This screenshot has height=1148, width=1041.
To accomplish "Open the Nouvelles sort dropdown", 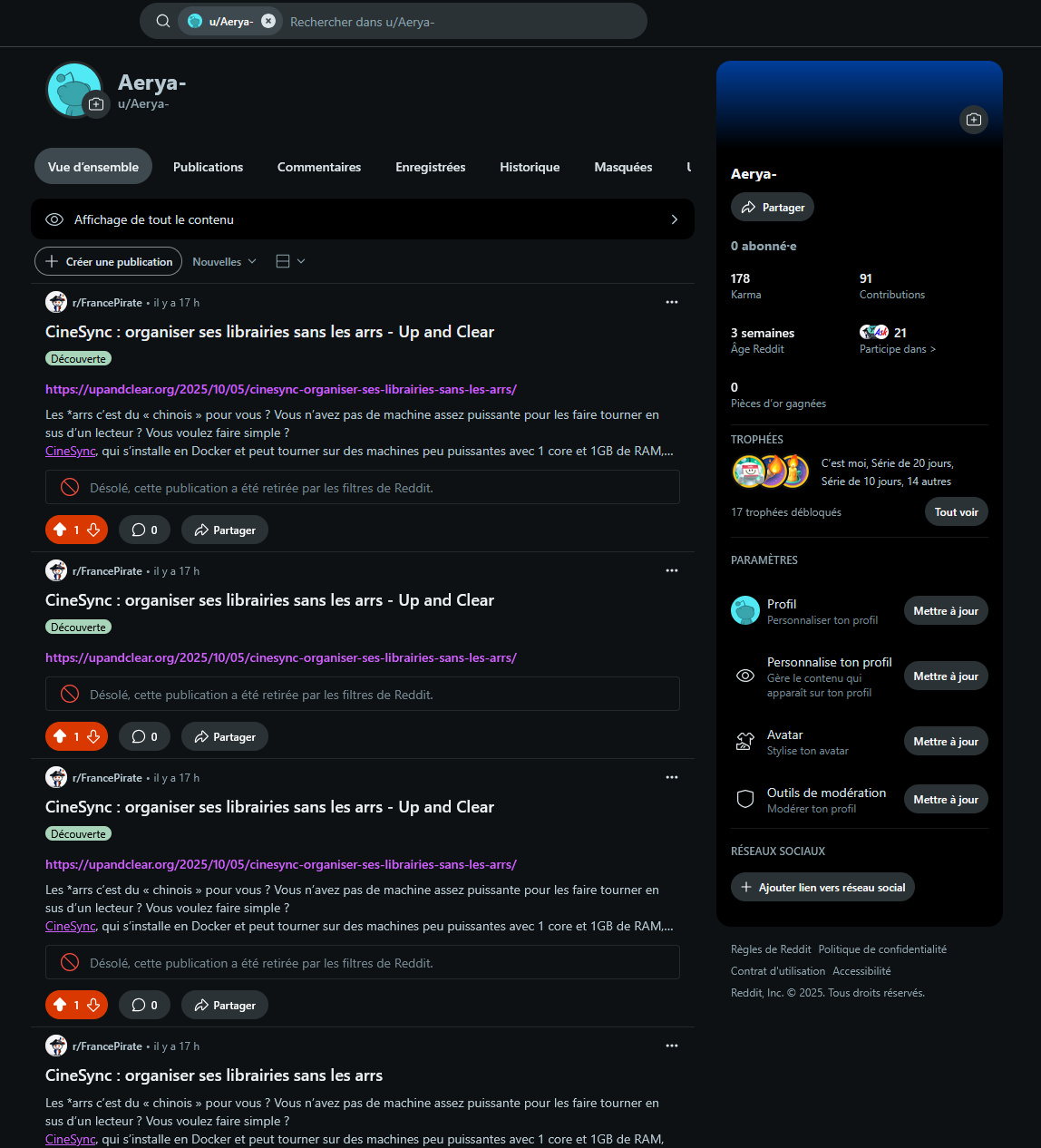I will [x=224, y=261].
